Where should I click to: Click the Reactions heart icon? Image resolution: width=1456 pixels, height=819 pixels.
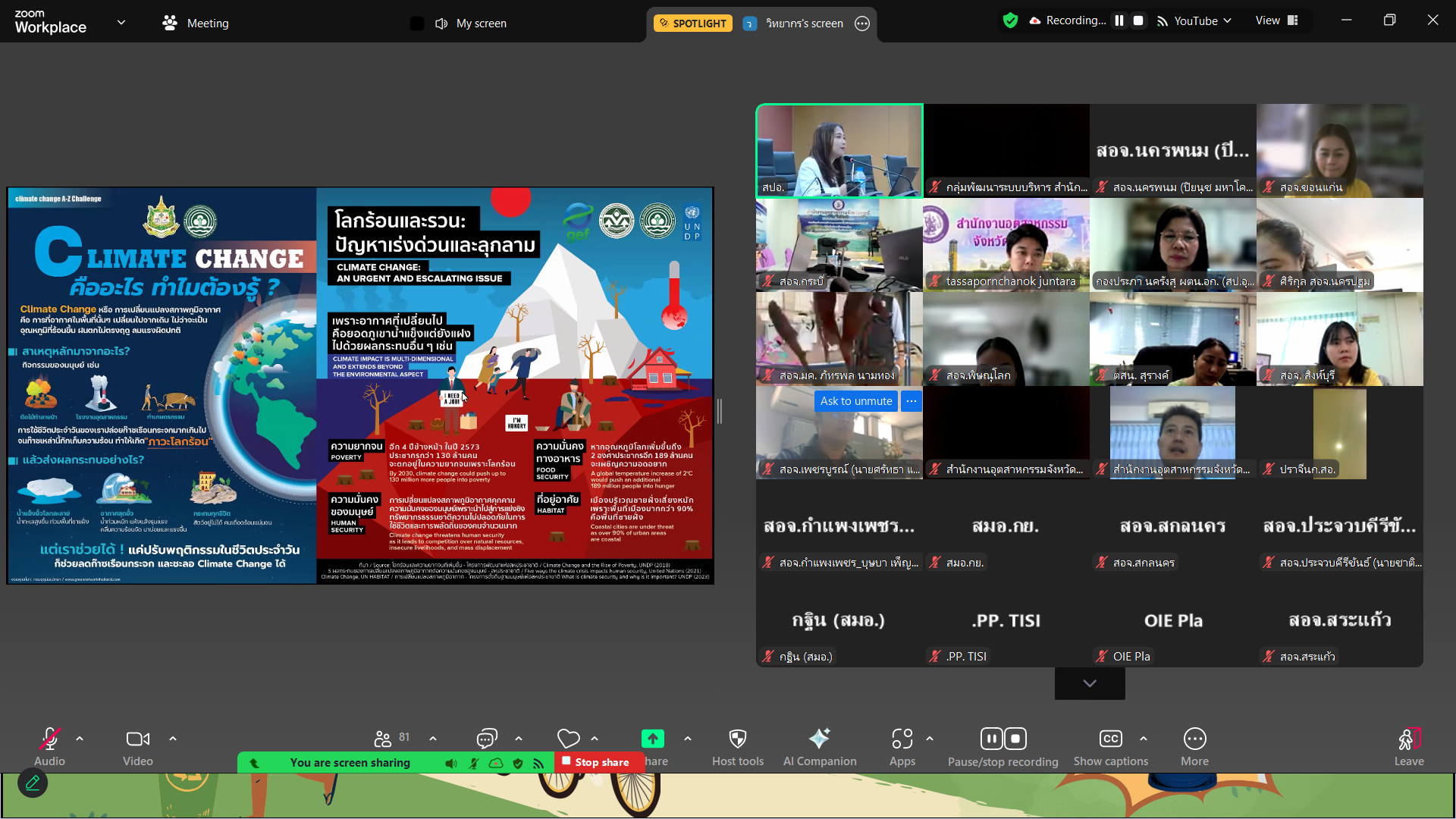568,739
